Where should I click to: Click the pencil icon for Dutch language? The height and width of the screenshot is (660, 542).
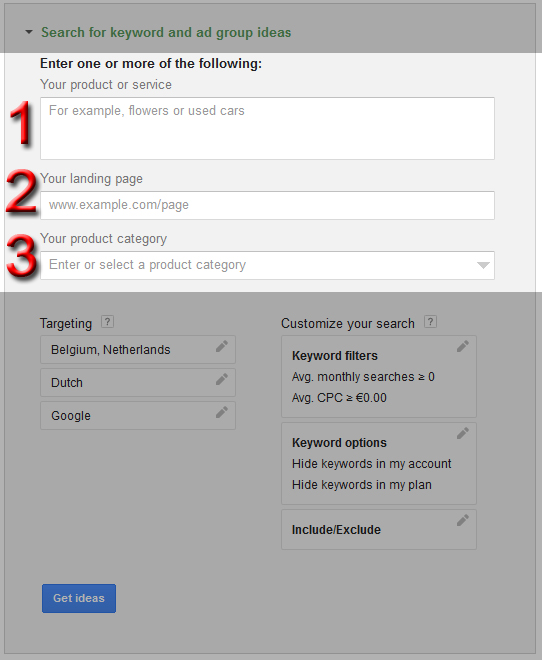coord(222,379)
